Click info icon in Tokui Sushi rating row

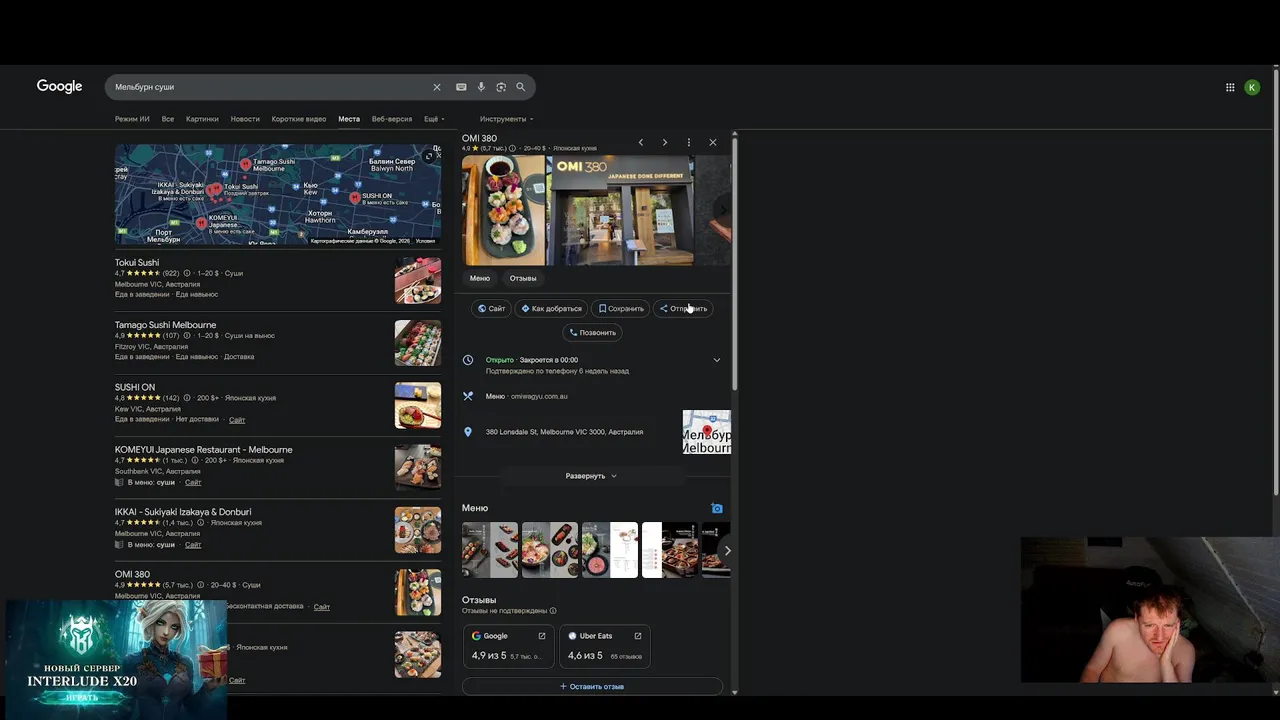click(x=187, y=273)
